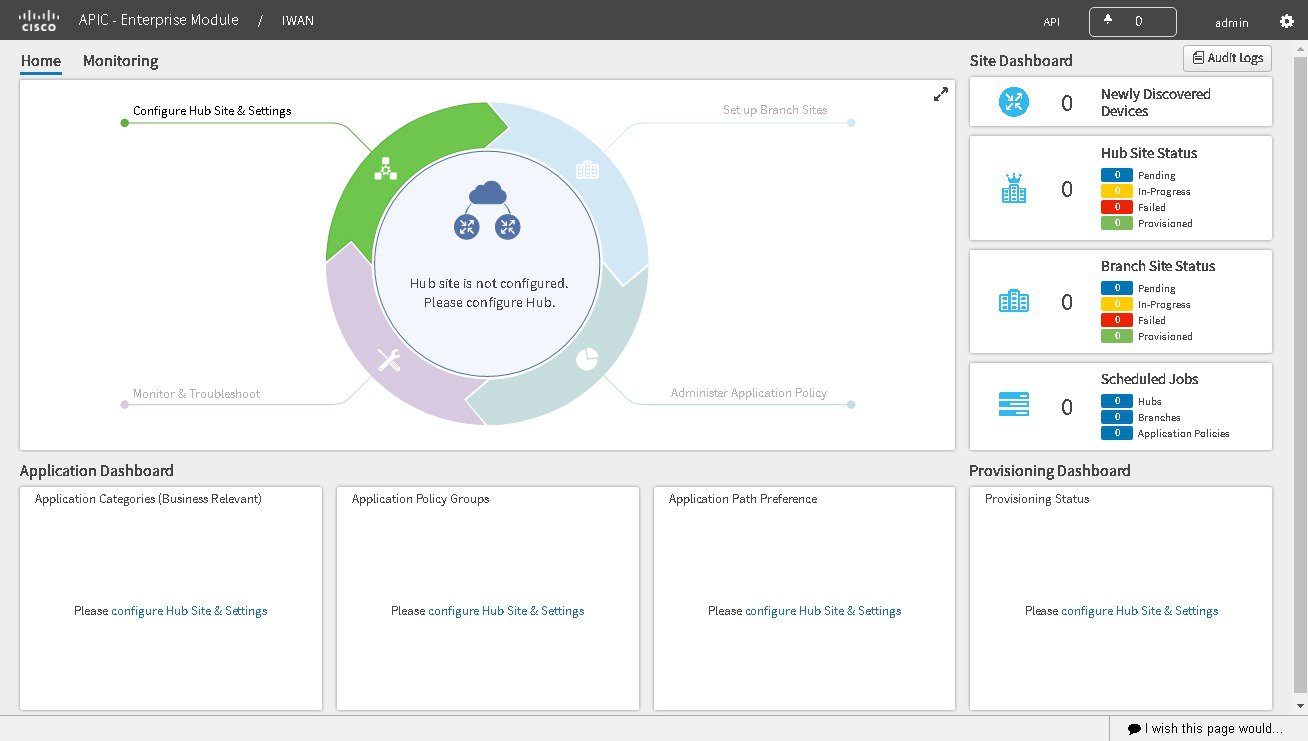
Task: Click the notification bell counter
Action: (x=1132, y=20)
